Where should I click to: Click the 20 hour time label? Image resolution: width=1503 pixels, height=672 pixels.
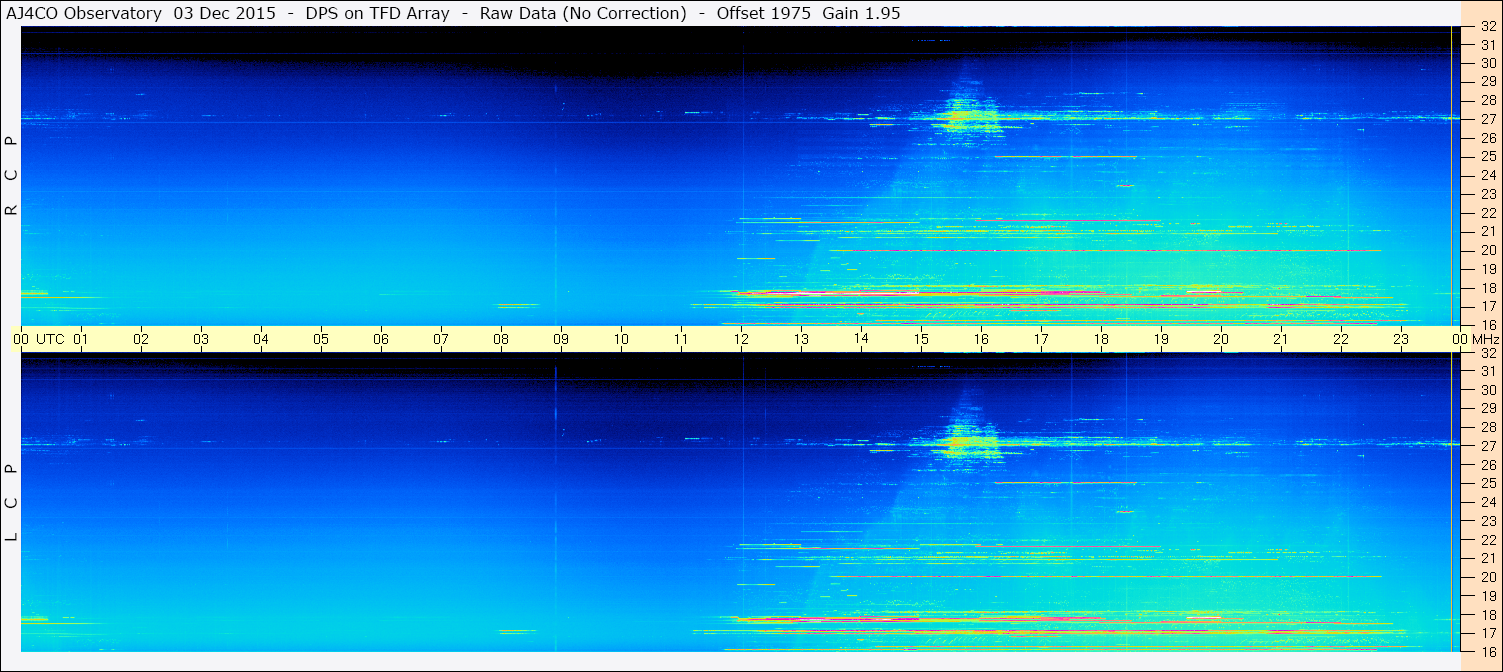pyautogui.click(x=1221, y=339)
